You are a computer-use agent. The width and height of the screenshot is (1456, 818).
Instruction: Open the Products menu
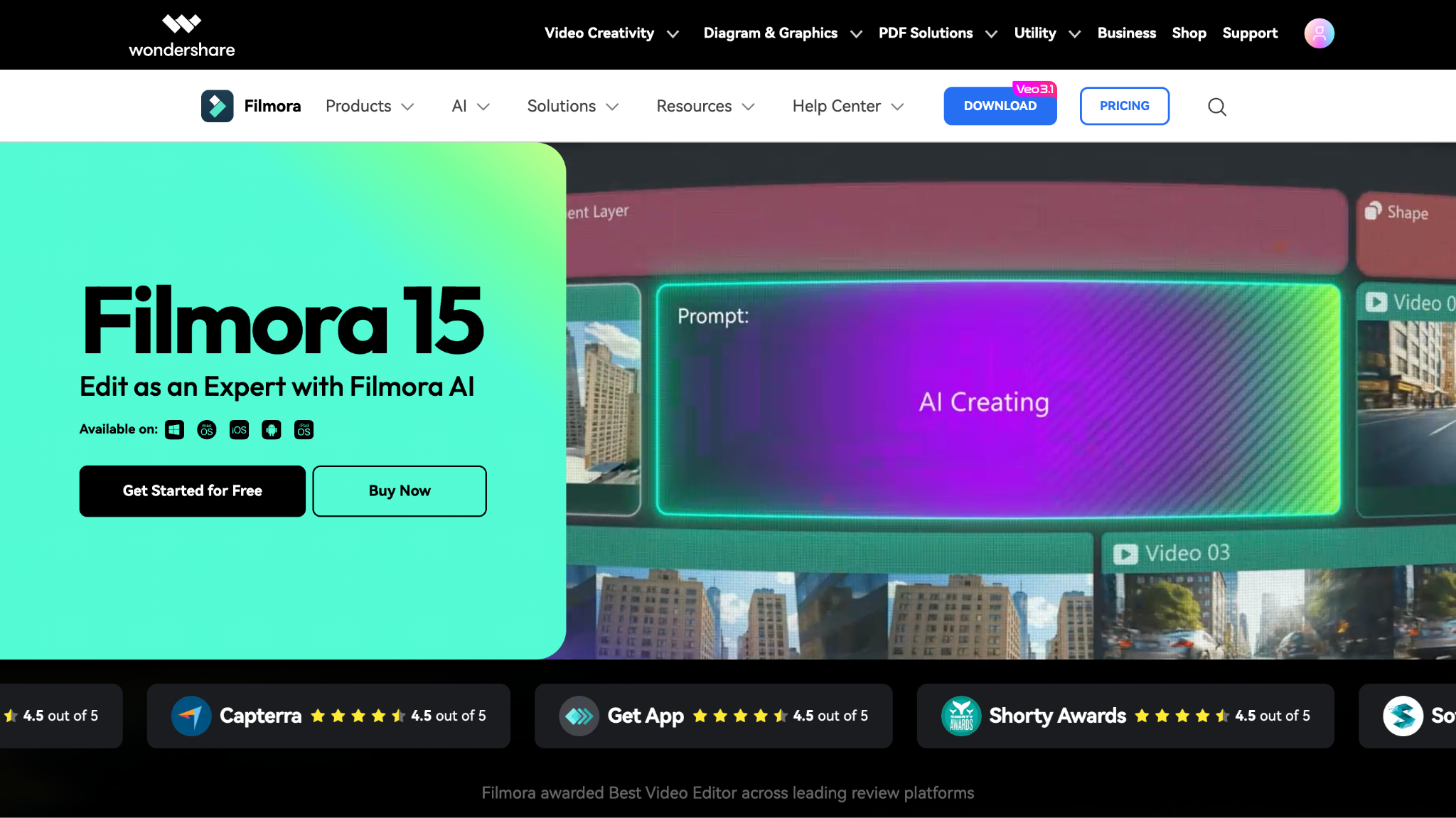(x=358, y=106)
